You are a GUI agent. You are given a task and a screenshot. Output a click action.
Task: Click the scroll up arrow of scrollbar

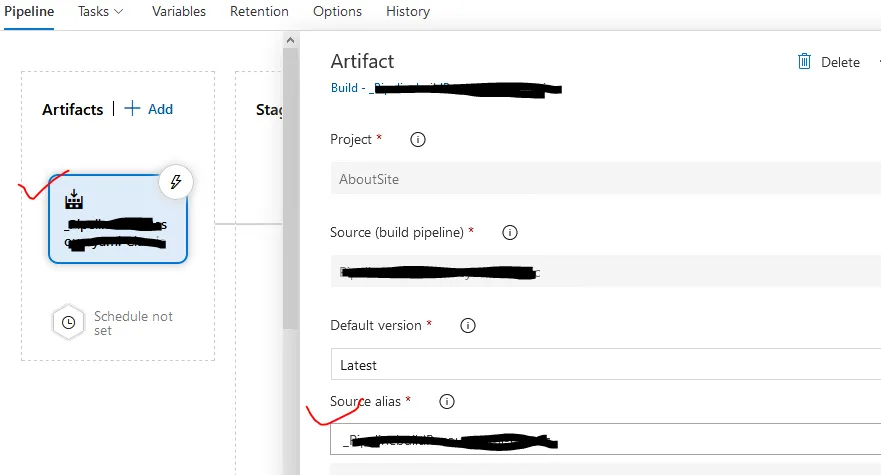(291, 41)
